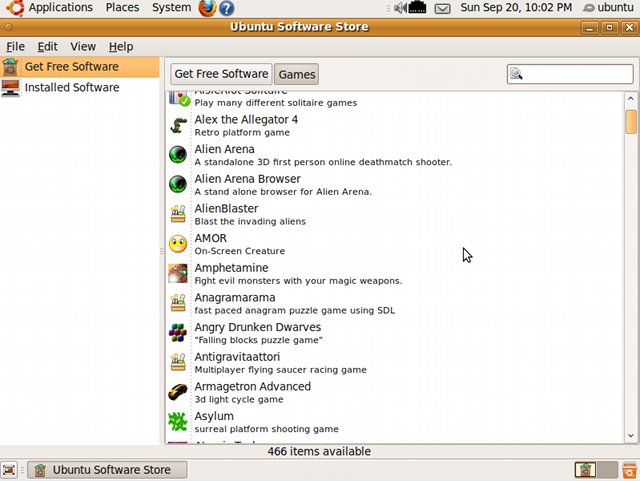Click '3d light cycle game' description

(x=239, y=400)
